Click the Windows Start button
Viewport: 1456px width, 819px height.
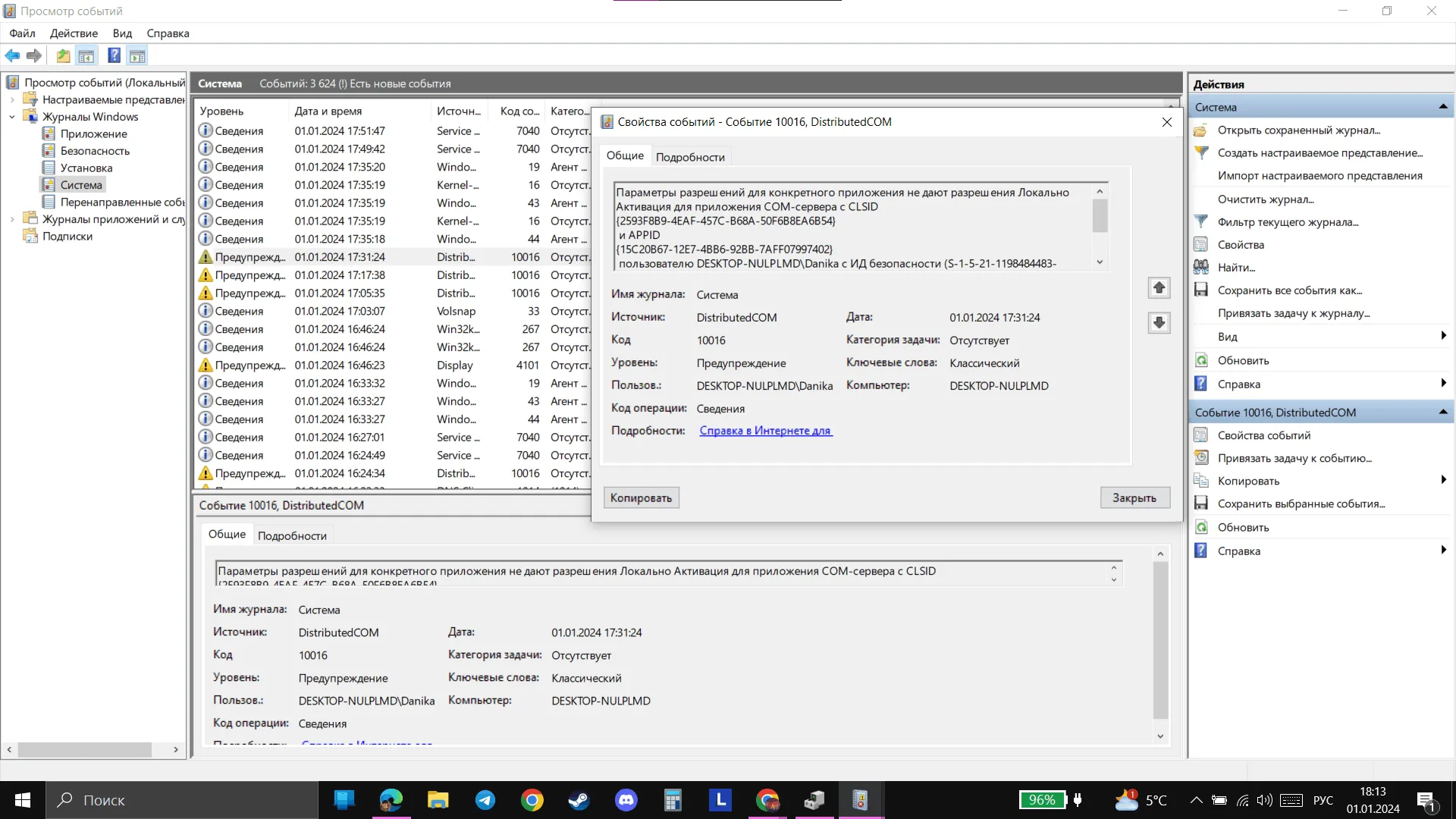pyautogui.click(x=23, y=800)
